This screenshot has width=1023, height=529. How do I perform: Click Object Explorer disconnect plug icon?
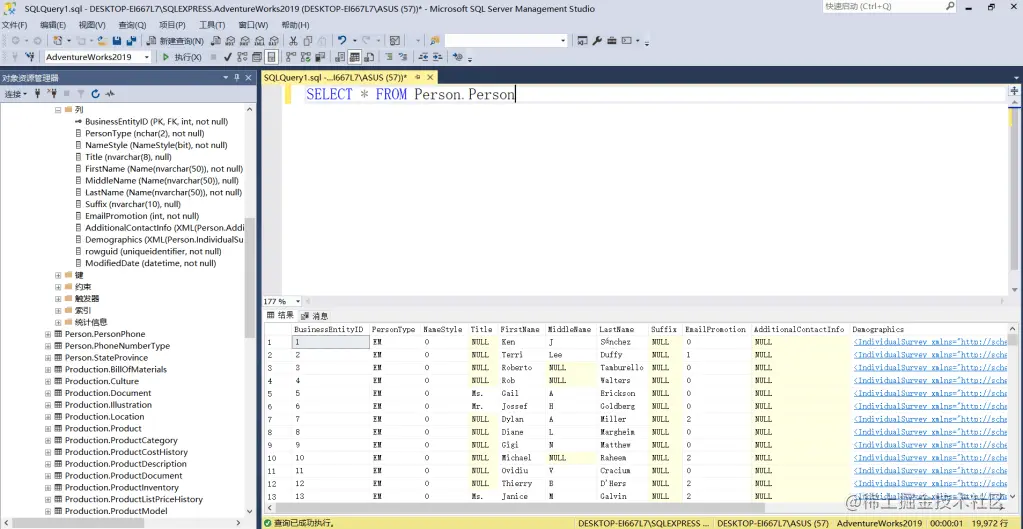(x=52, y=94)
